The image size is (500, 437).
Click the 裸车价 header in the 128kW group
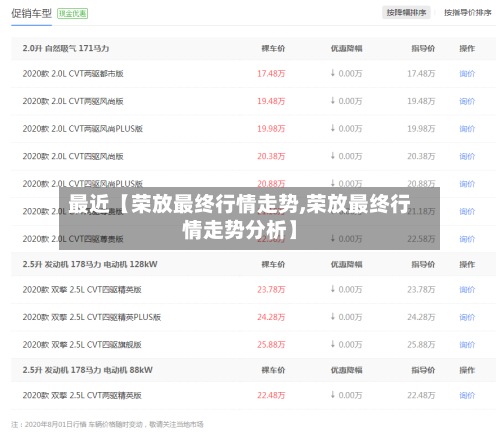(273, 265)
